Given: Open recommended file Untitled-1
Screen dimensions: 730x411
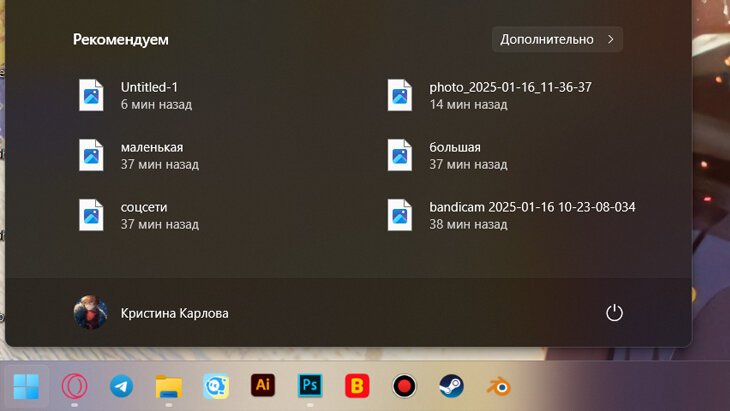Looking at the screenshot, I should pyautogui.click(x=150, y=95).
